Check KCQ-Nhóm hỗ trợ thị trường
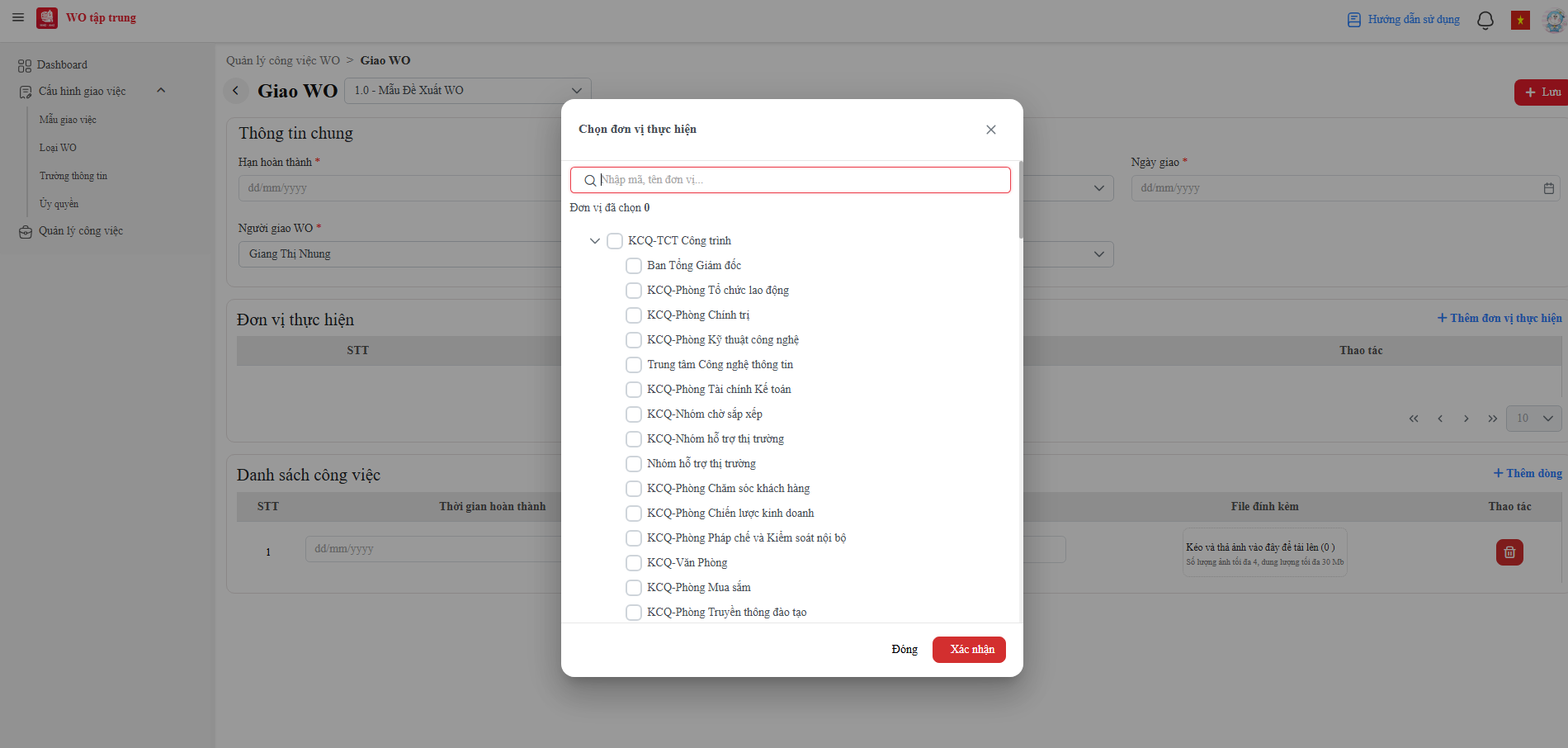The width and height of the screenshot is (1568, 748). click(634, 439)
